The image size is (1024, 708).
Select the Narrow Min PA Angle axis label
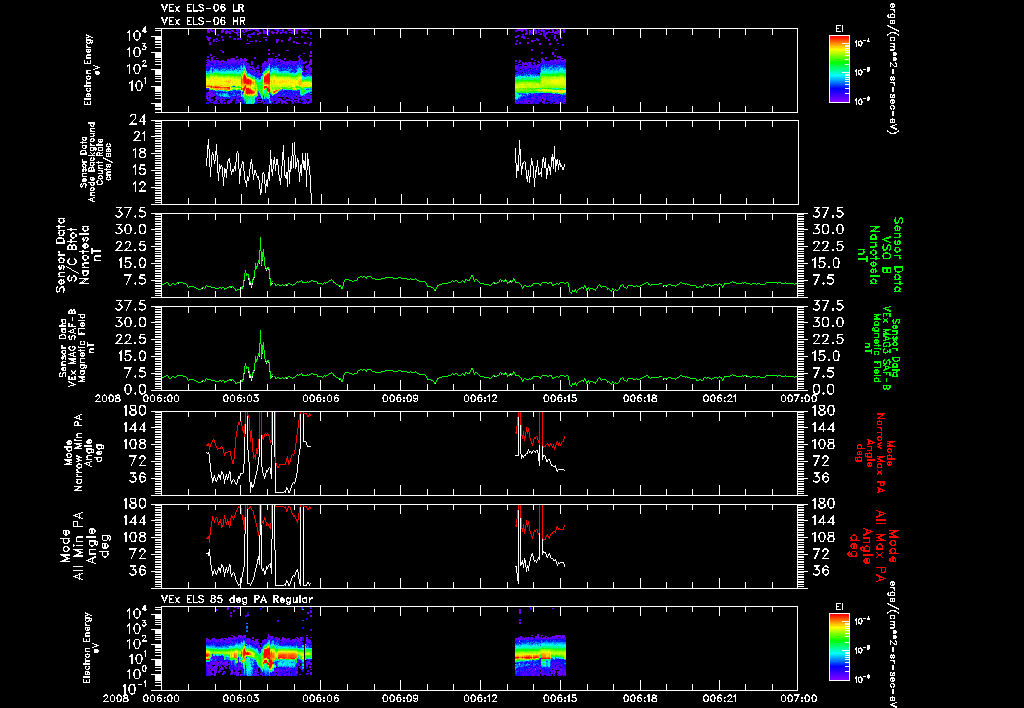click(84, 452)
